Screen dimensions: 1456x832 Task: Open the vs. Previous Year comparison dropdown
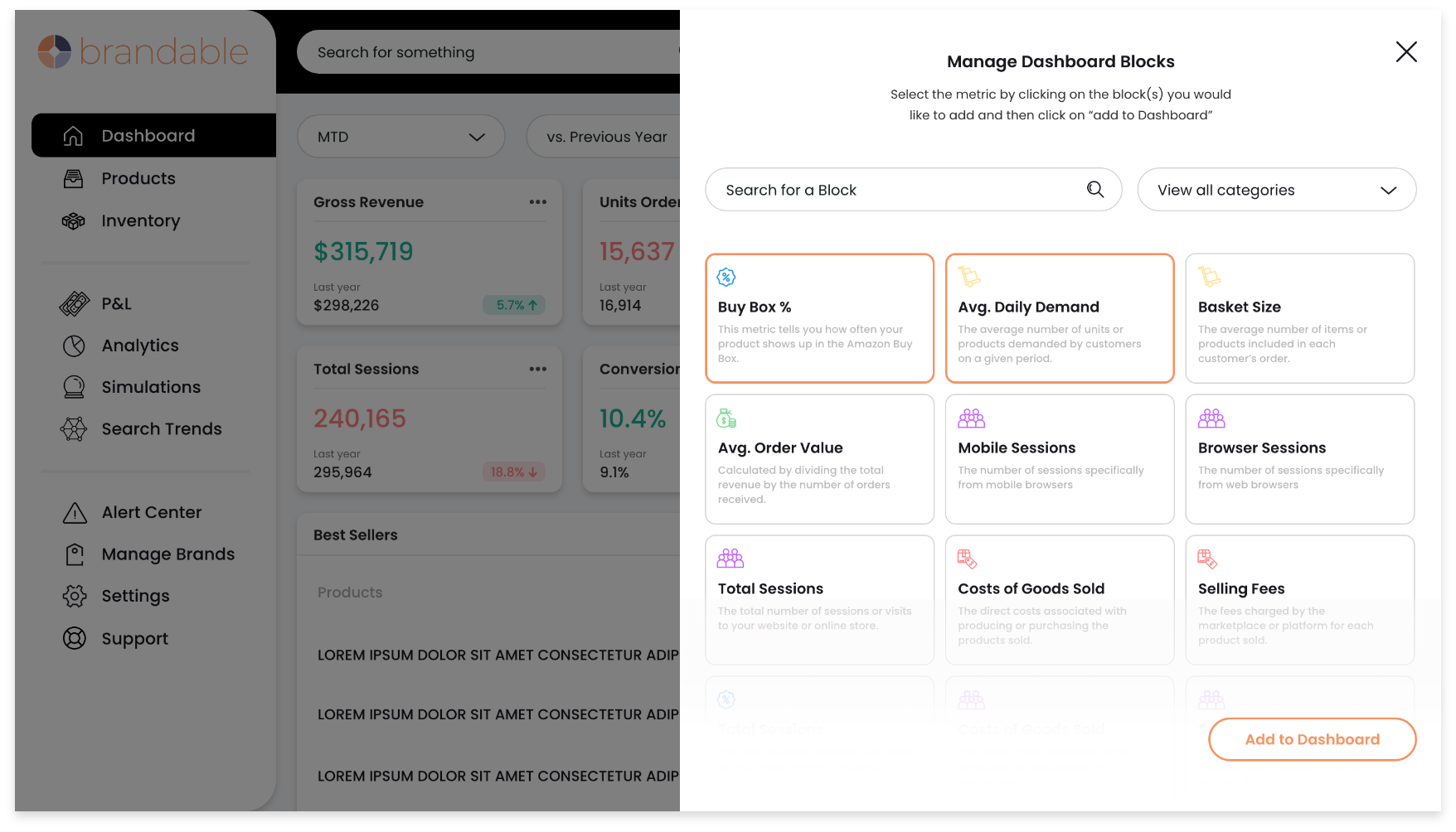click(607, 137)
